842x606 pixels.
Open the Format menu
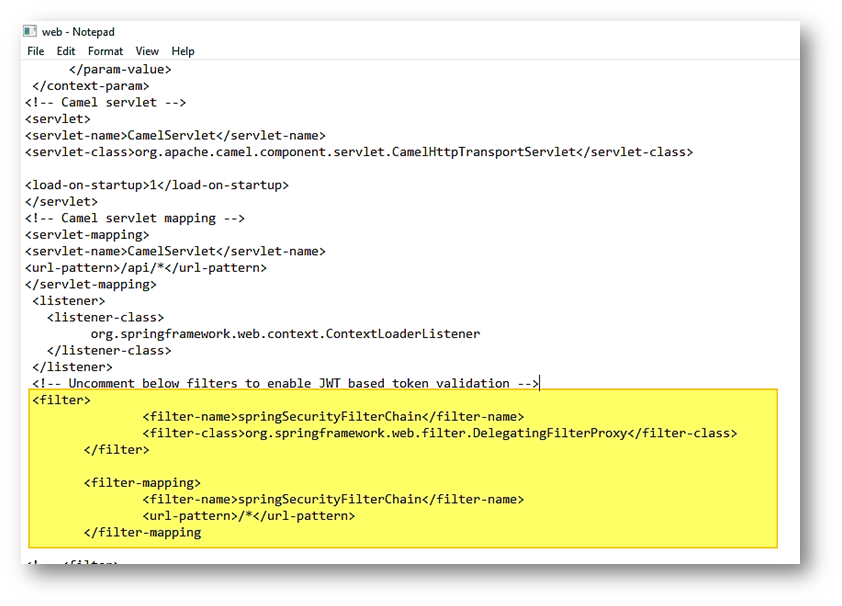[x=105, y=51]
